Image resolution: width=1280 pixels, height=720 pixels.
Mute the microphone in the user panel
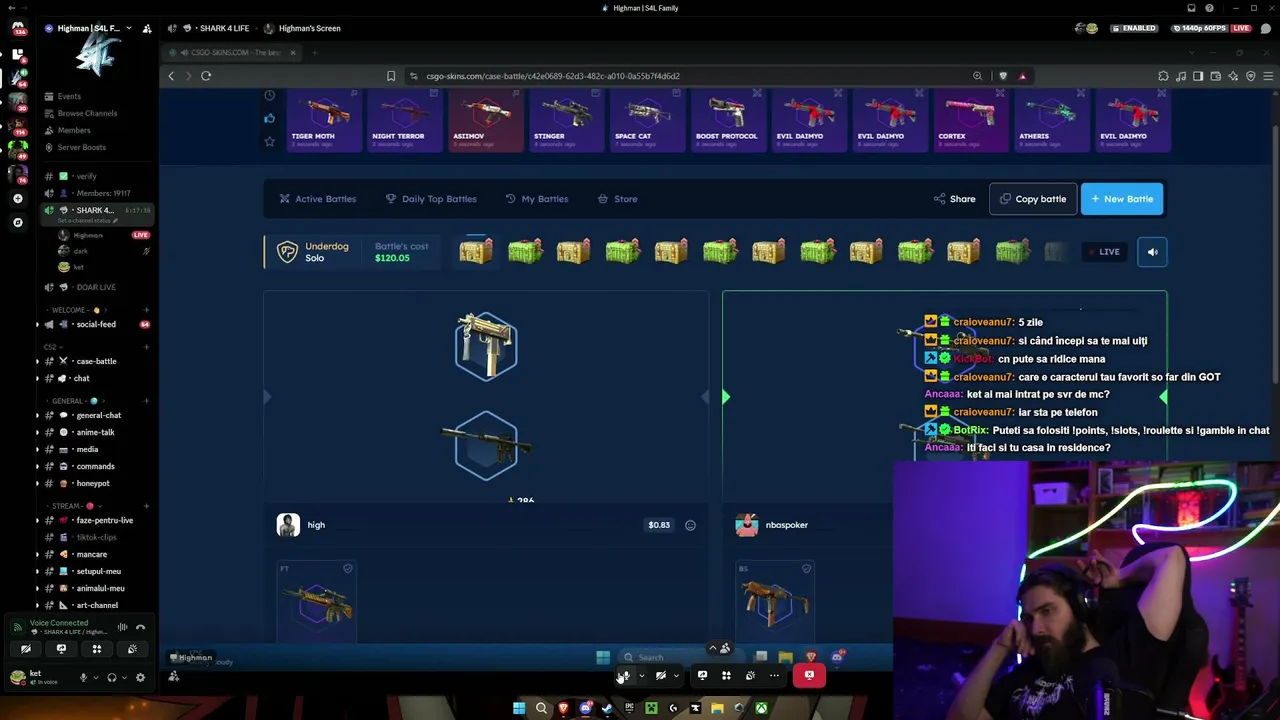(x=83, y=677)
